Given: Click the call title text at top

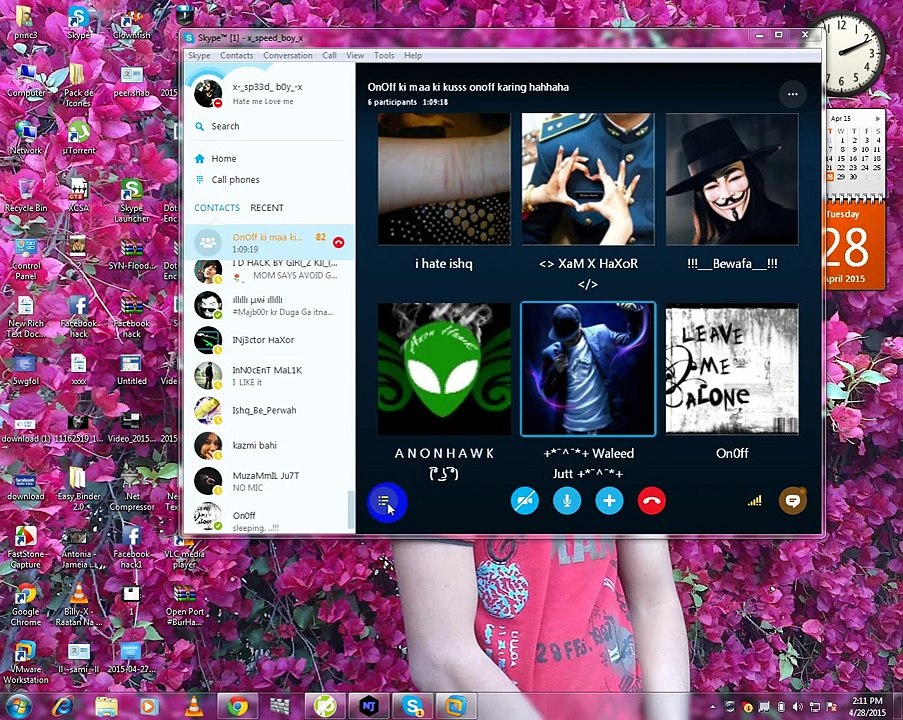Looking at the screenshot, I should 468,88.
